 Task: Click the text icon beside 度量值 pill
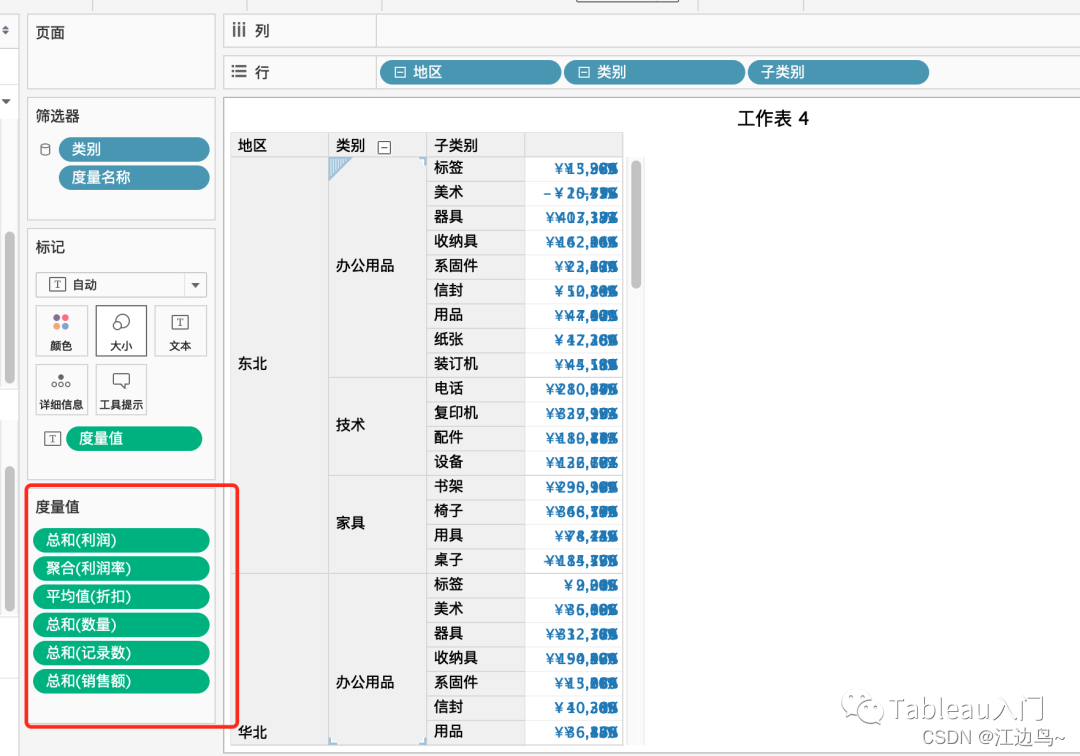(x=52, y=438)
